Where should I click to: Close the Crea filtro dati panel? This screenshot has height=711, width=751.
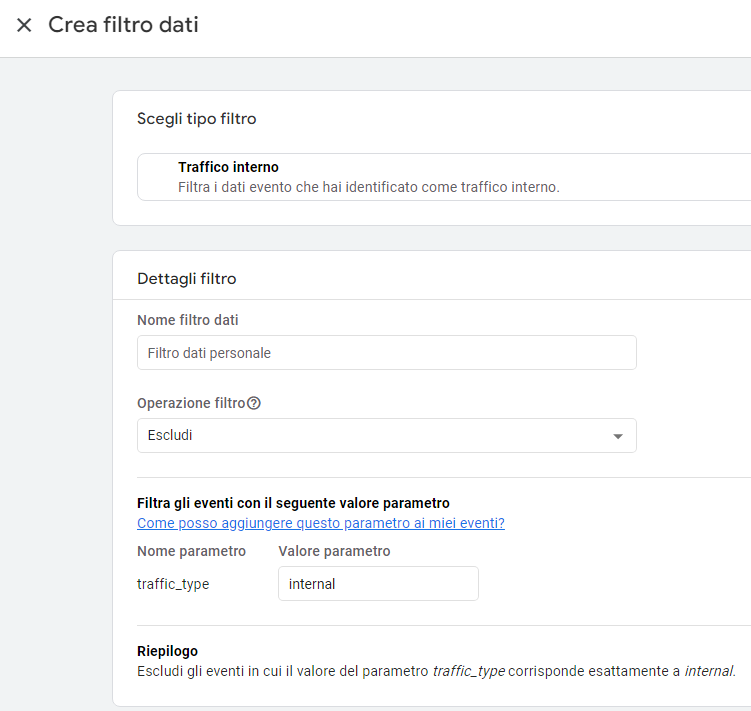24,25
